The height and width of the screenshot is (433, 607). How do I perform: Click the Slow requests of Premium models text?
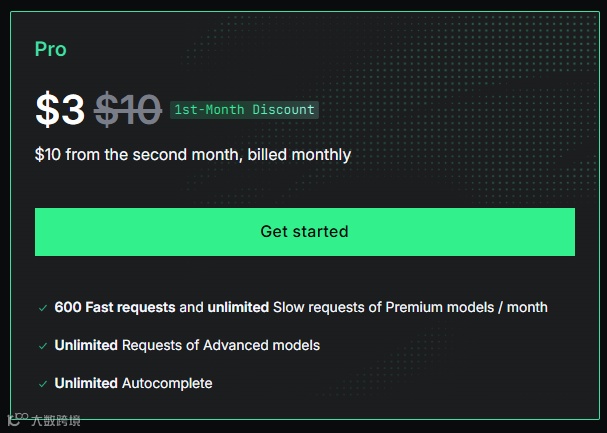tap(383, 307)
